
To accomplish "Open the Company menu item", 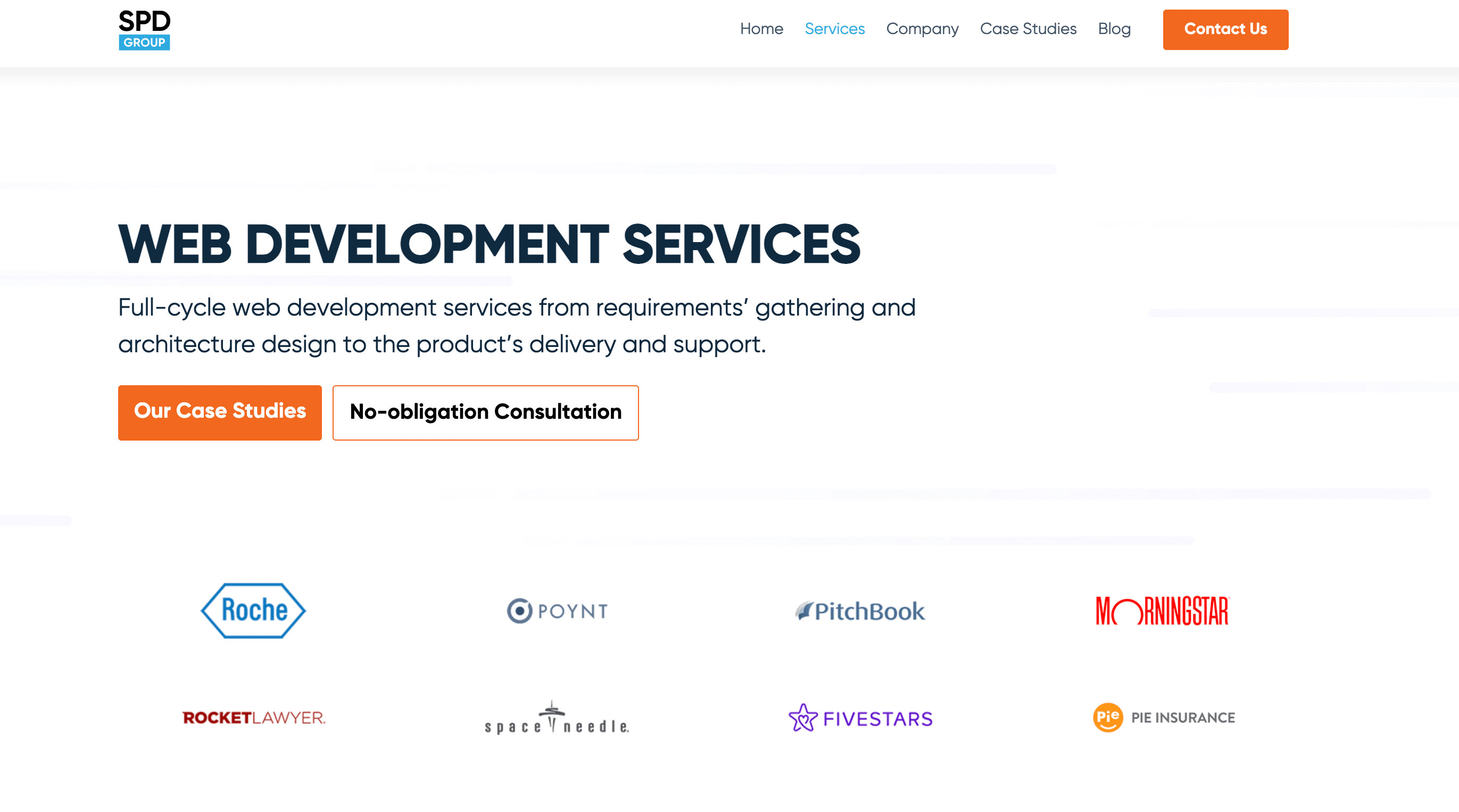I will tap(922, 29).
